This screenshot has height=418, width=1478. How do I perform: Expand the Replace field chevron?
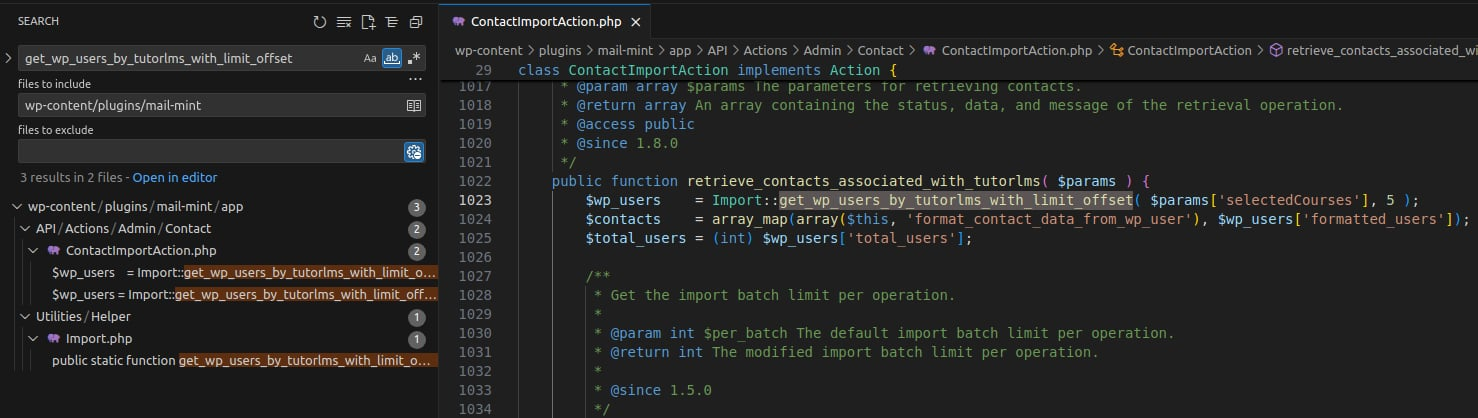click(x=8, y=58)
